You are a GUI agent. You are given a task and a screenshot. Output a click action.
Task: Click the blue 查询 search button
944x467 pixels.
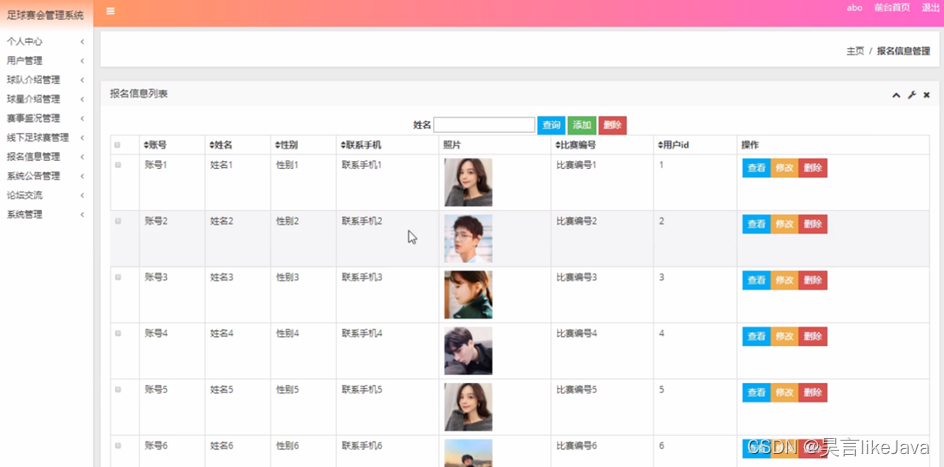coord(551,125)
